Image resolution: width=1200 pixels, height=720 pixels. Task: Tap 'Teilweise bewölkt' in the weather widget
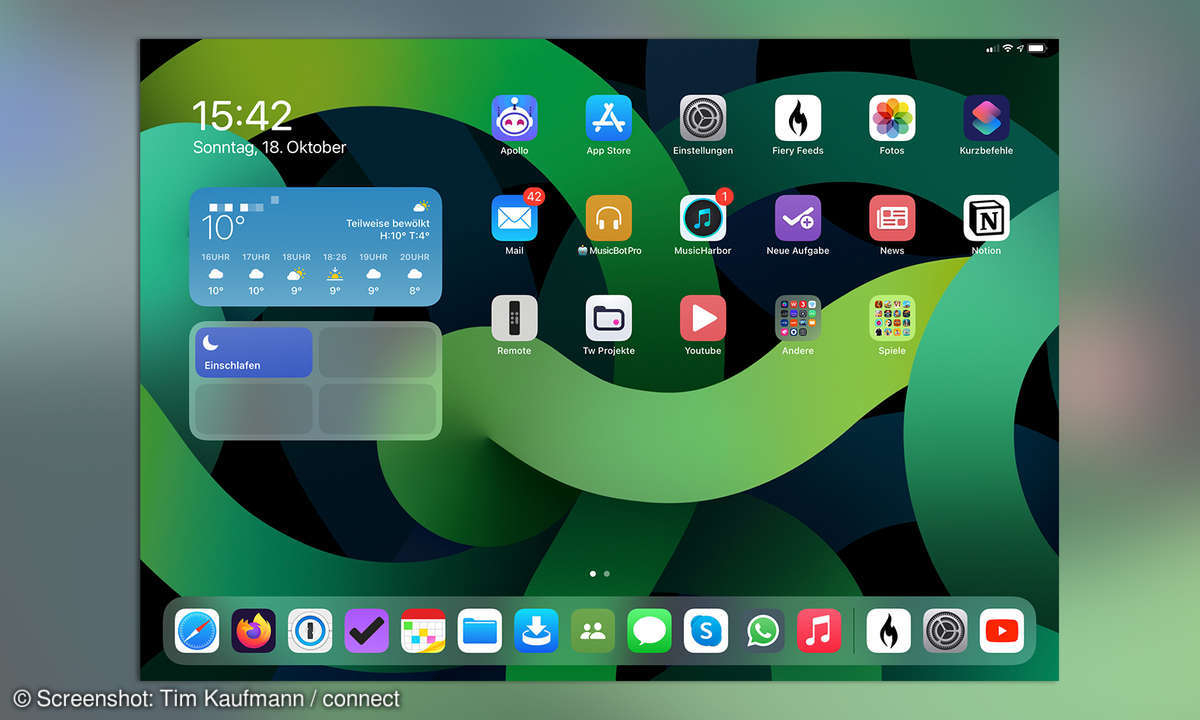click(x=388, y=223)
